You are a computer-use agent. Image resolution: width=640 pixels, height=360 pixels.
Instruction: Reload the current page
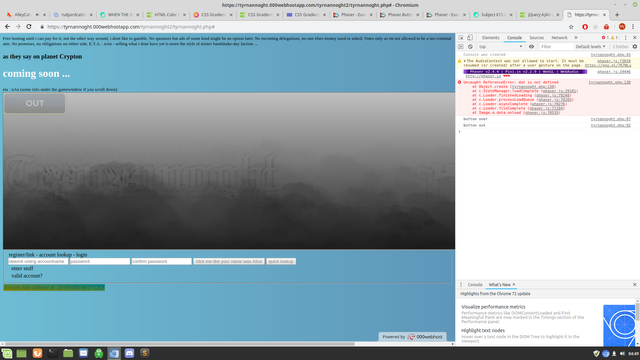pyautogui.click(x=29, y=27)
